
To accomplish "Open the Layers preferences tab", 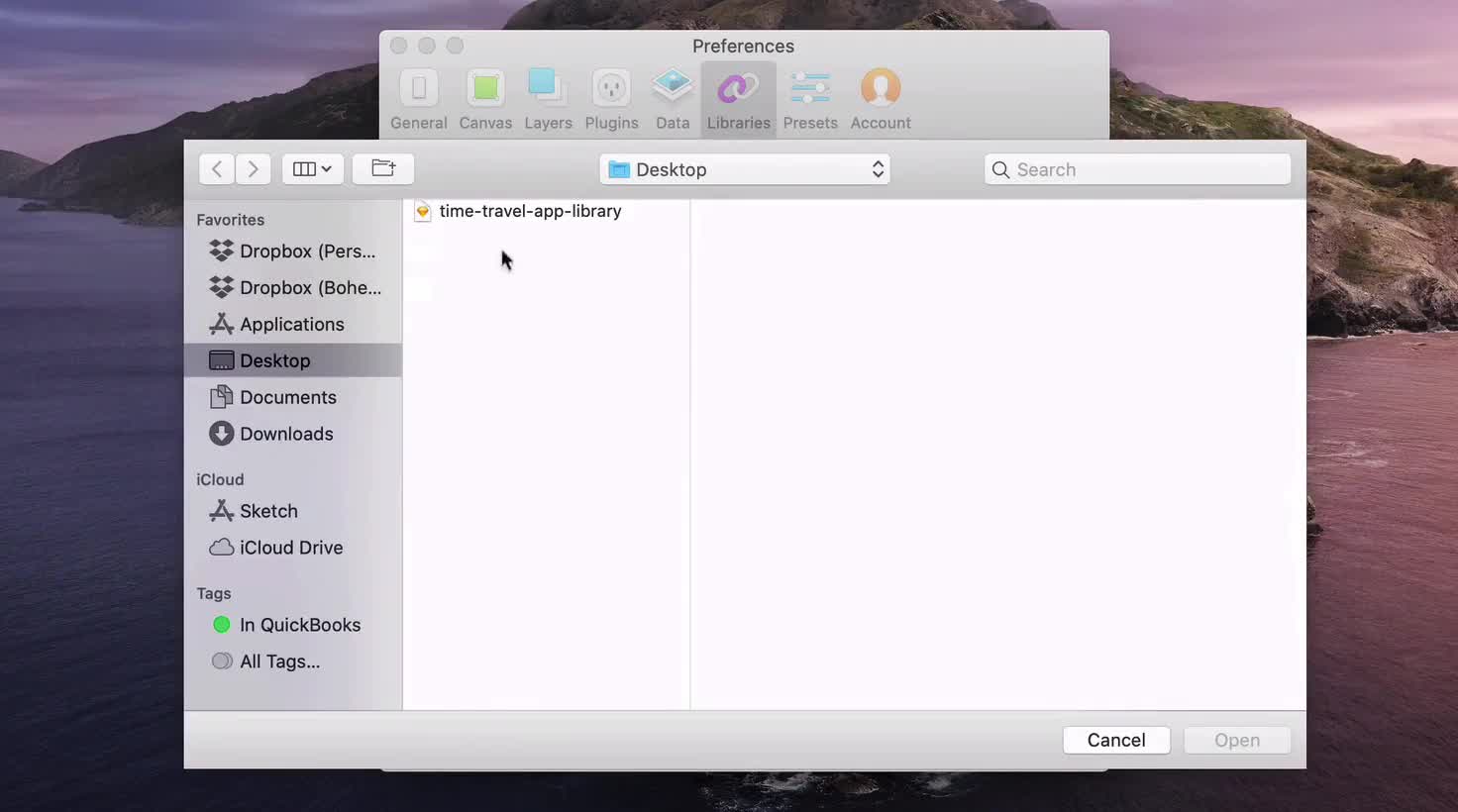I will pos(548,100).
